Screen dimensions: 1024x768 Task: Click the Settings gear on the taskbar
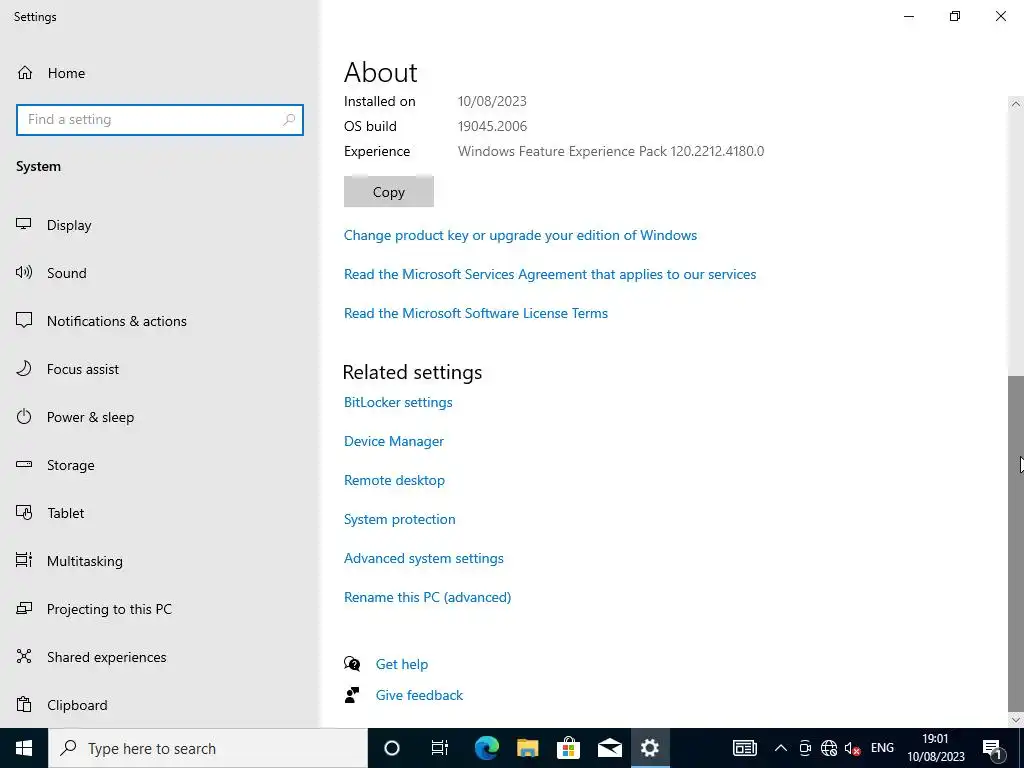tap(650, 748)
